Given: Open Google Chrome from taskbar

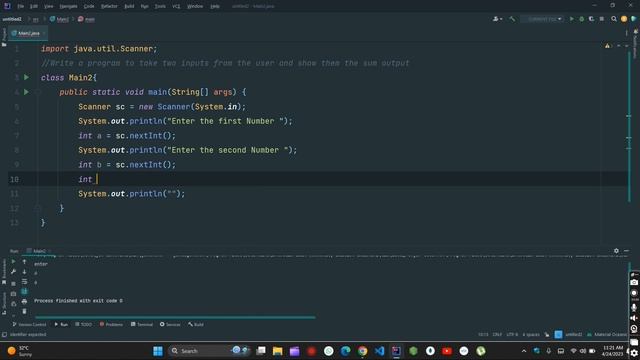Looking at the screenshot, I should 362,351.
